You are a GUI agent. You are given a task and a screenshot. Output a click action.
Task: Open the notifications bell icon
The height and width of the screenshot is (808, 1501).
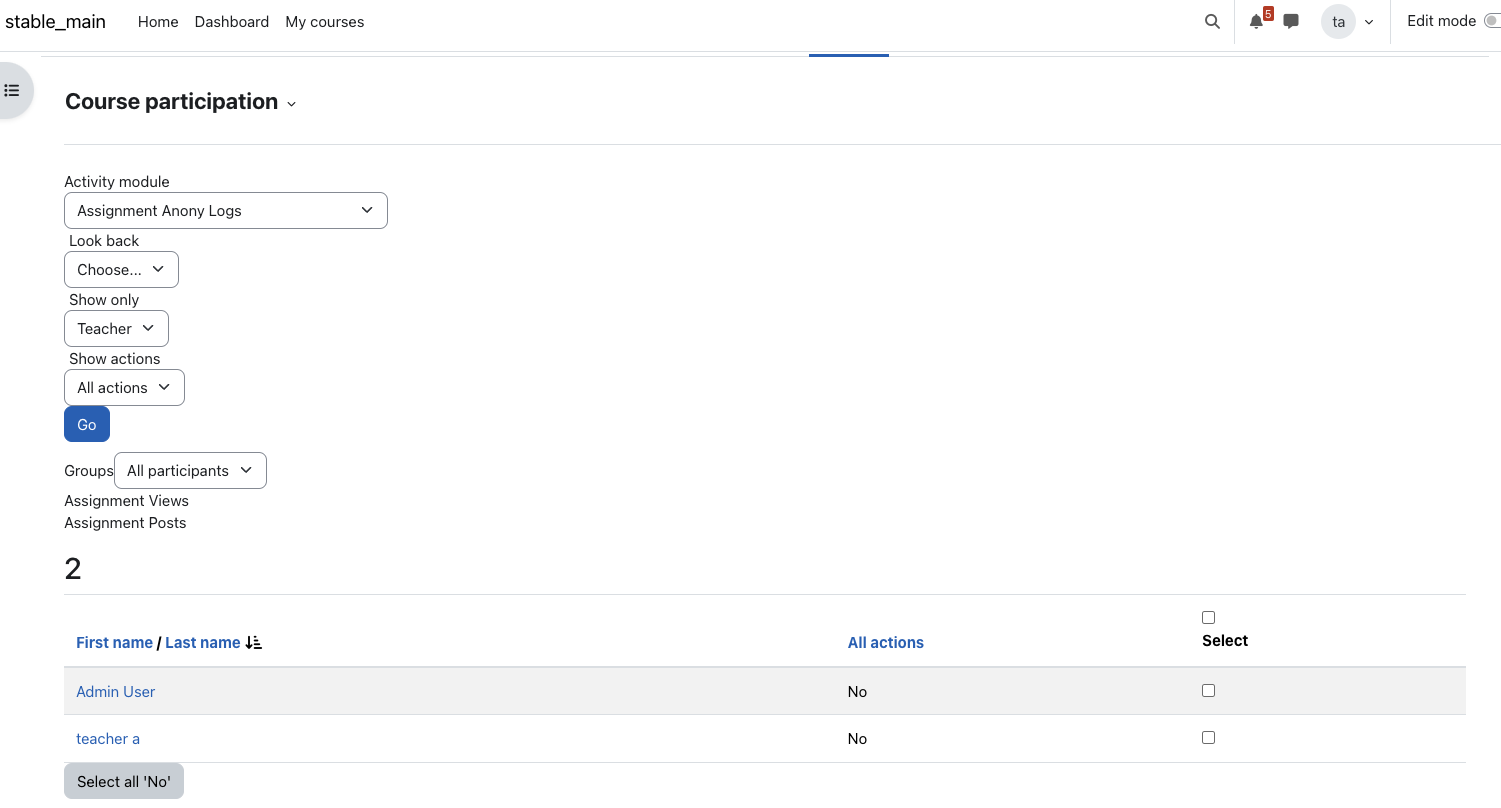pos(1256,21)
